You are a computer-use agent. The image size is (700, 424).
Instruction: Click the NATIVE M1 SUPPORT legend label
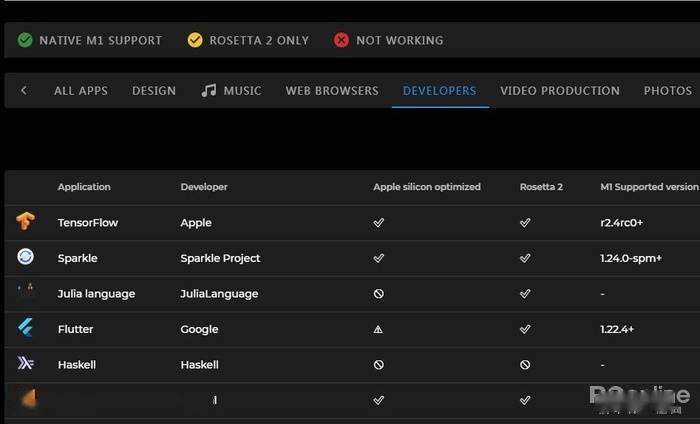tap(100, 40)
